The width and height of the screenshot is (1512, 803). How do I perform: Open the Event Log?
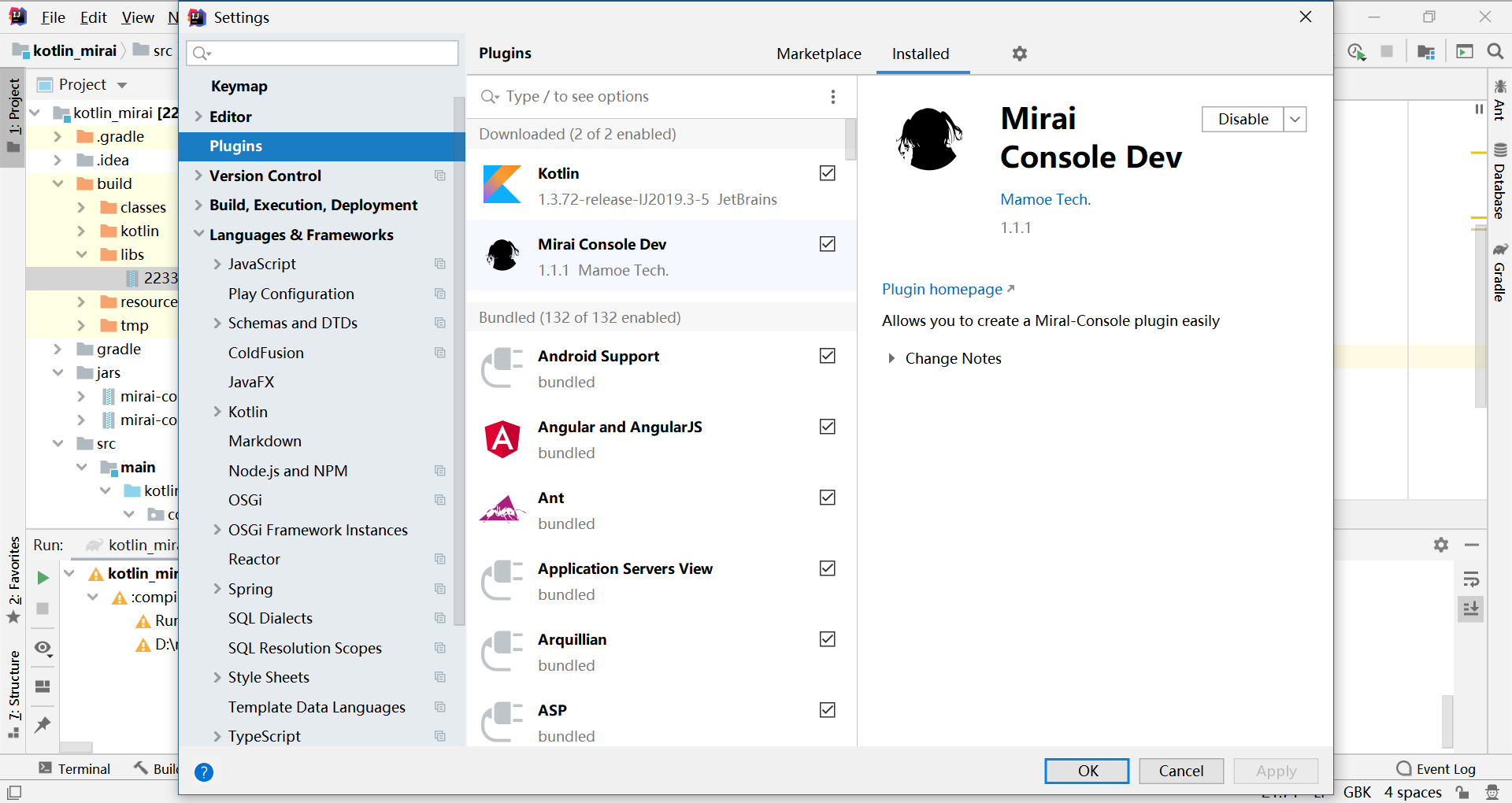(1436, 769)
